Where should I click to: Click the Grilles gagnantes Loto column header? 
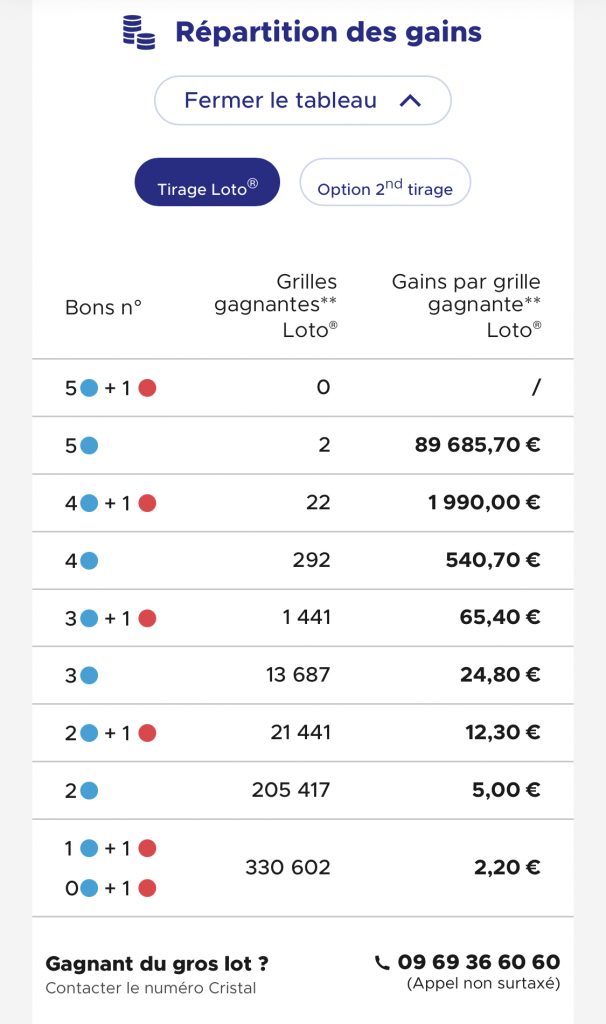coord(276,306)
